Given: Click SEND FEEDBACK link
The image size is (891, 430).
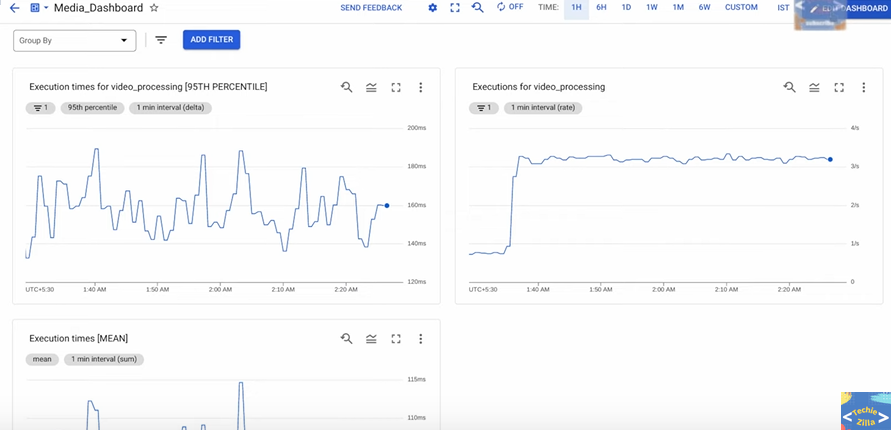Looking at the screenshot, I should point(371,7).
